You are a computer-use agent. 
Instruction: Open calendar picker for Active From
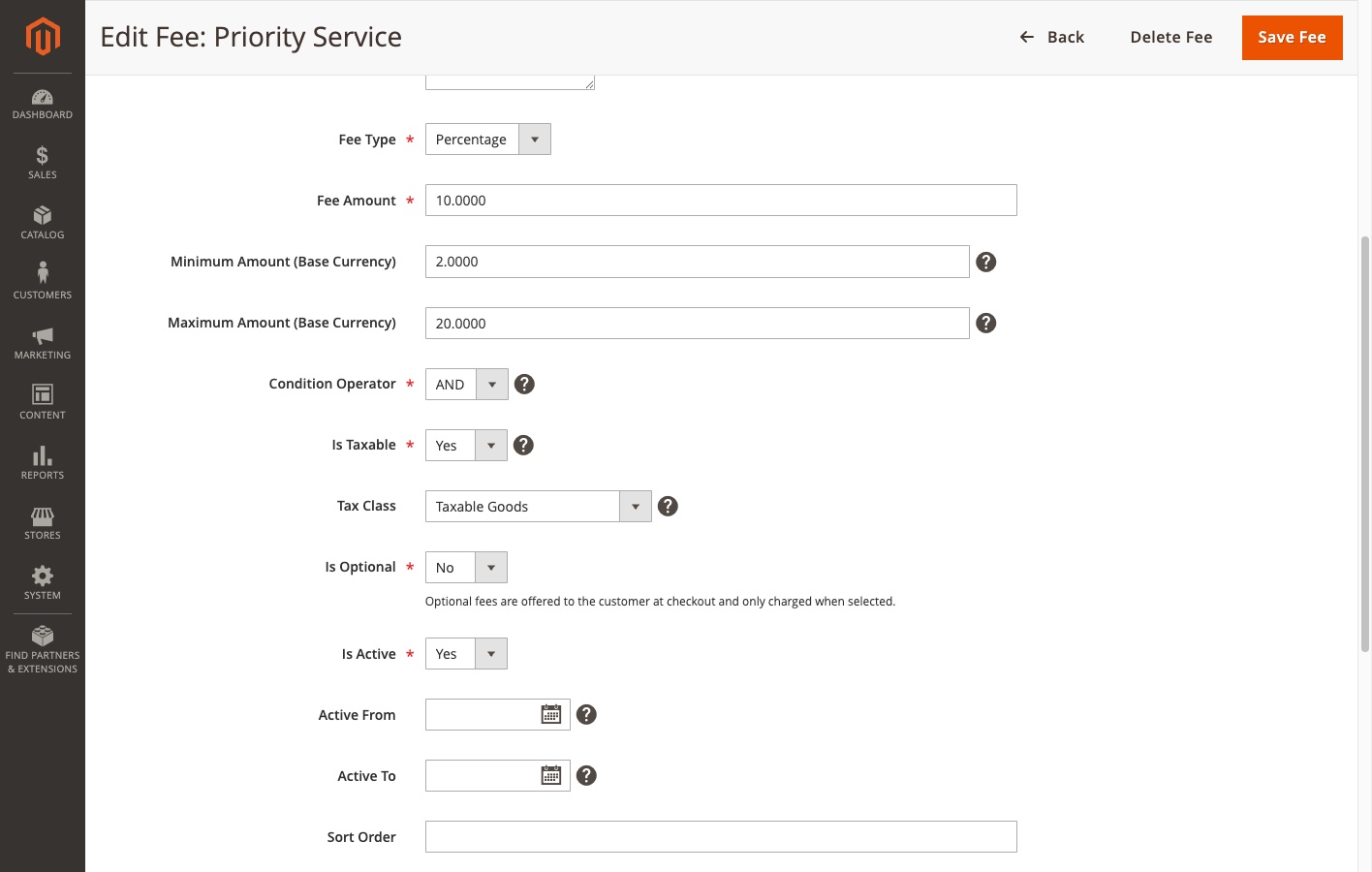tap(551, 714)
